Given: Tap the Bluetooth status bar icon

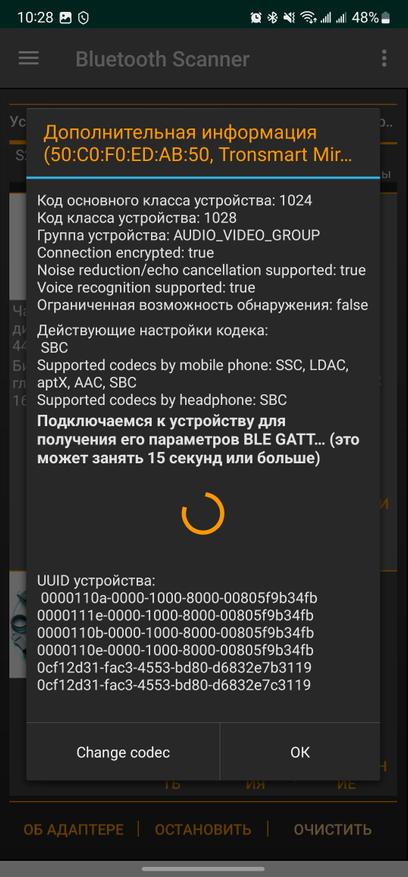Looking at the screenshot, I should (x=272, y=18).
